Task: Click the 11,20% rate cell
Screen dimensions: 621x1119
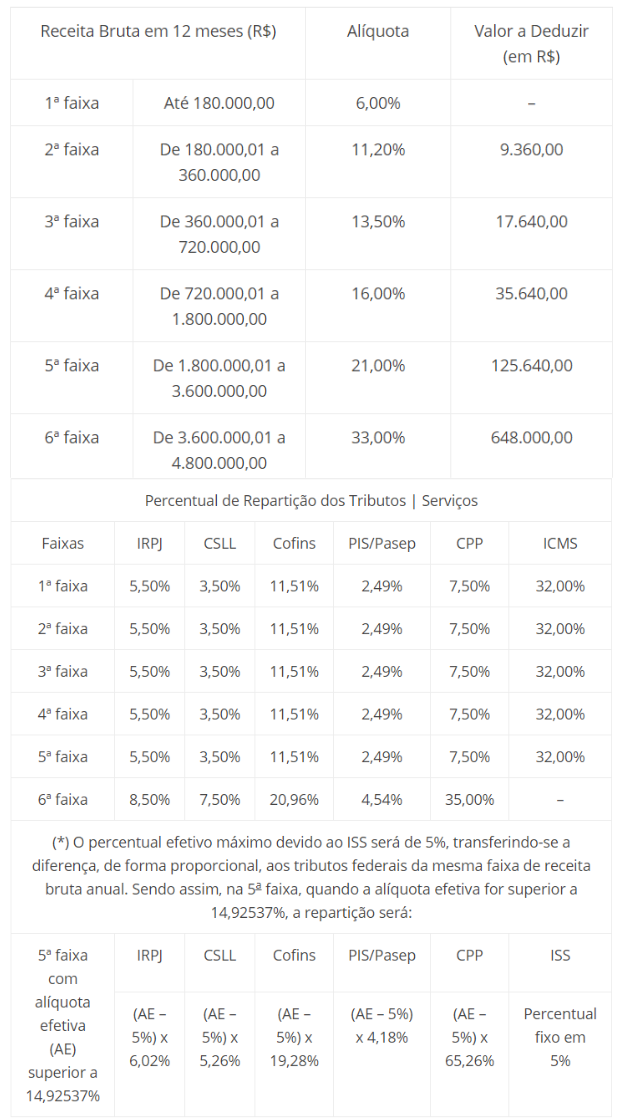Action: (378, 150)
